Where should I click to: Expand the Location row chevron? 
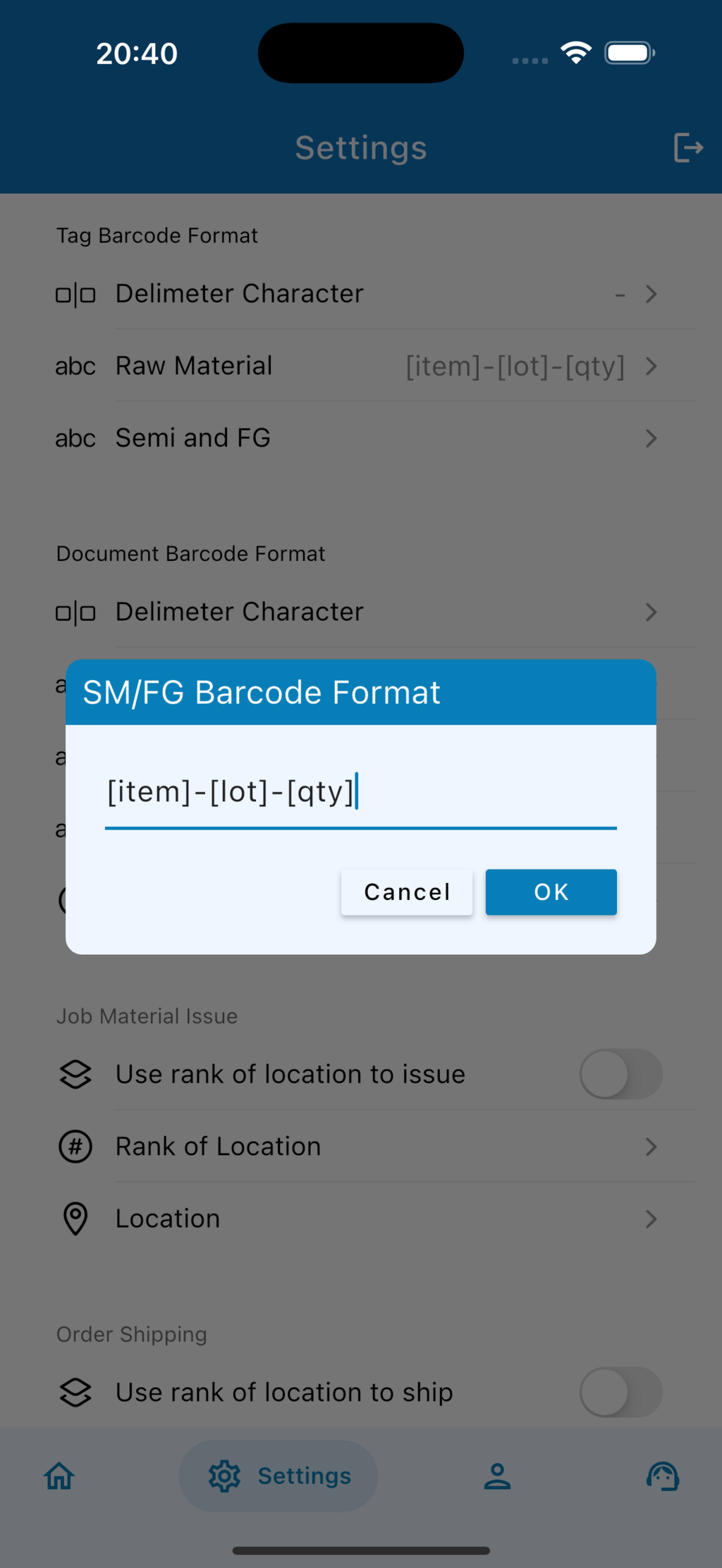[x=651, y=1218]
